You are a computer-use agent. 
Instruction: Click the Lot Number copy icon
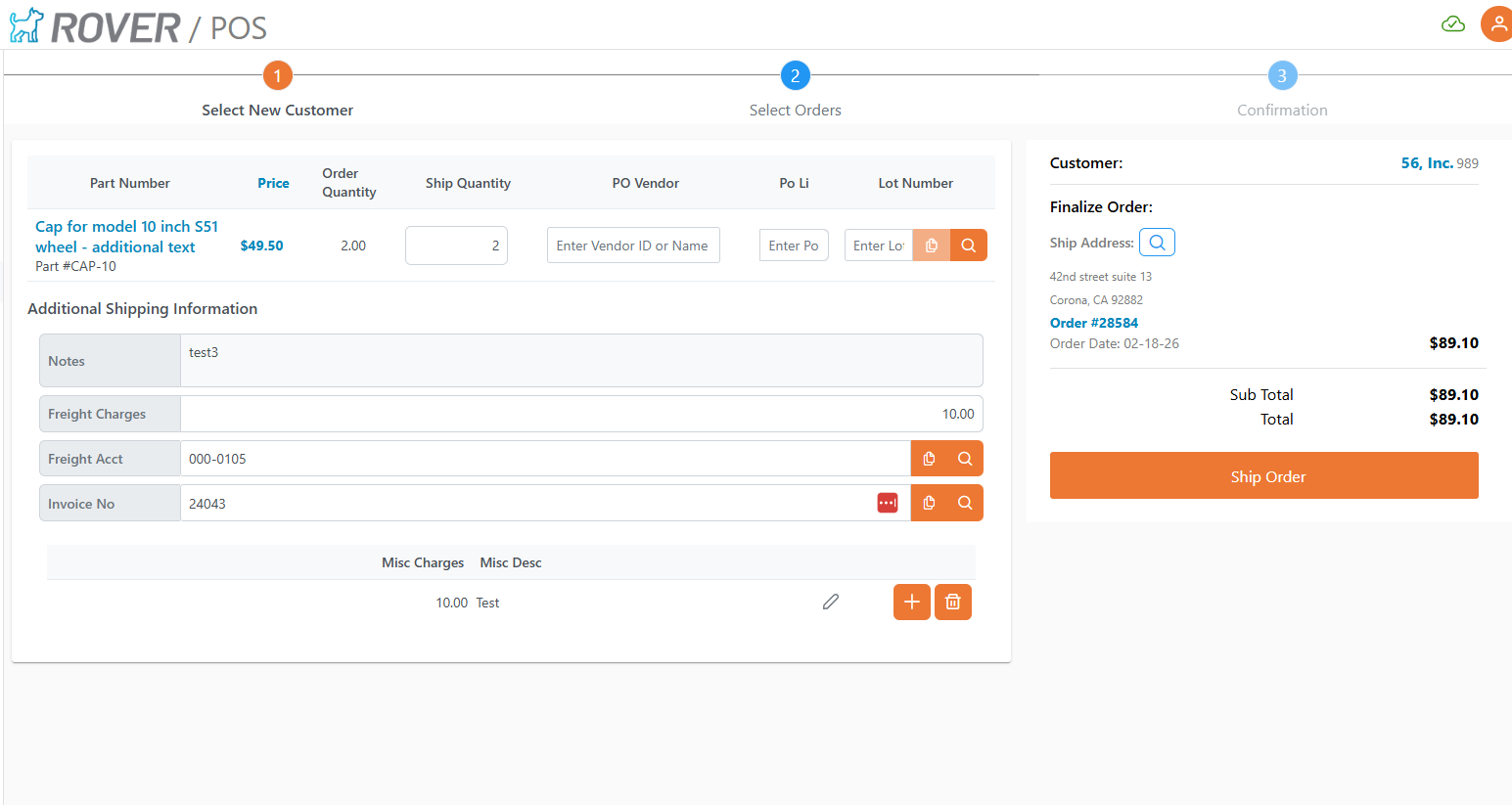click(x=931, y=246)
